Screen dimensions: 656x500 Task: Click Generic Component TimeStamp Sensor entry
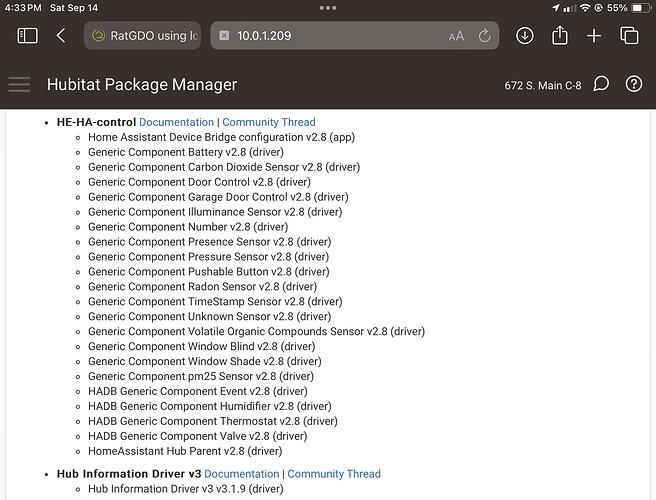pos(215,302)
